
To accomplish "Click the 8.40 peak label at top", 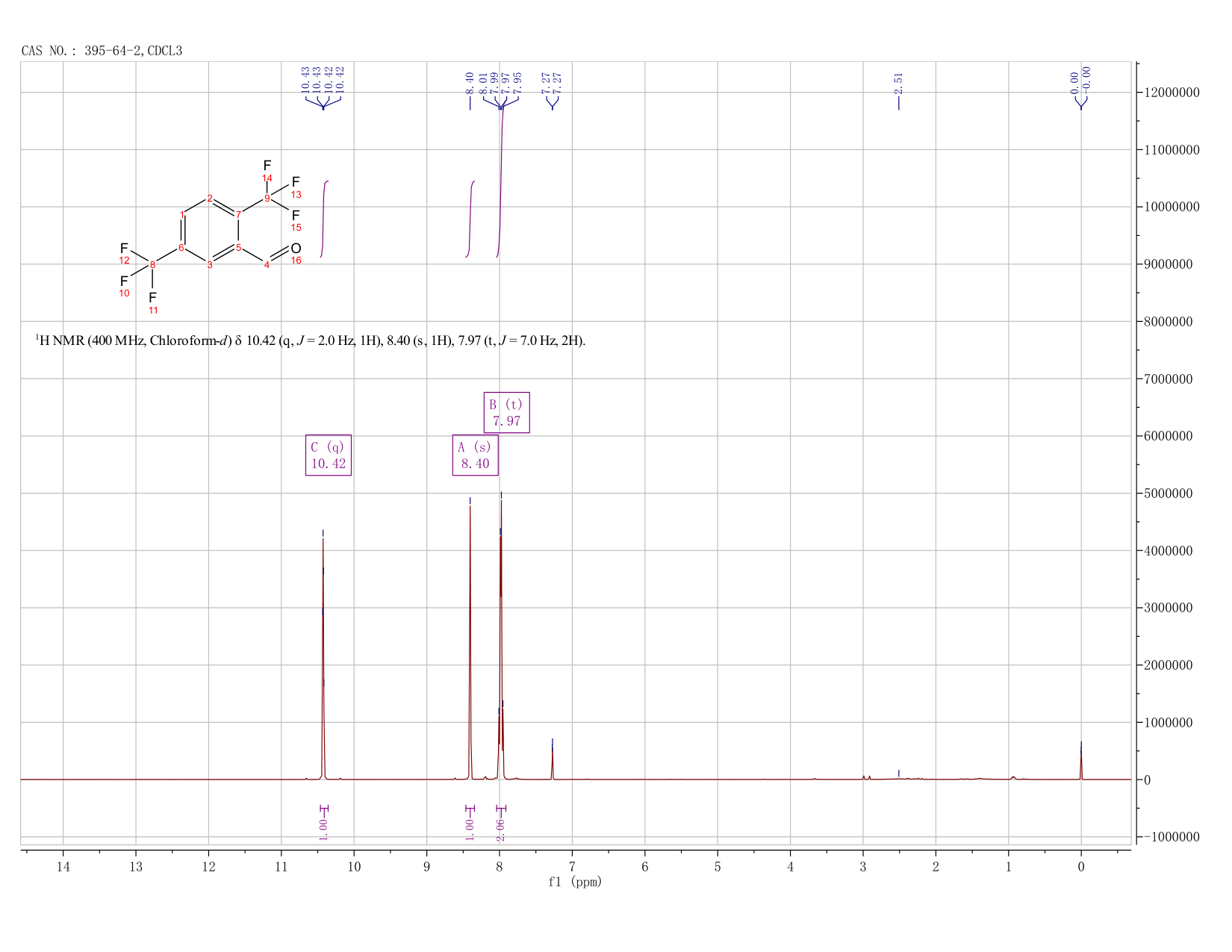I will [x=470, y=82].
